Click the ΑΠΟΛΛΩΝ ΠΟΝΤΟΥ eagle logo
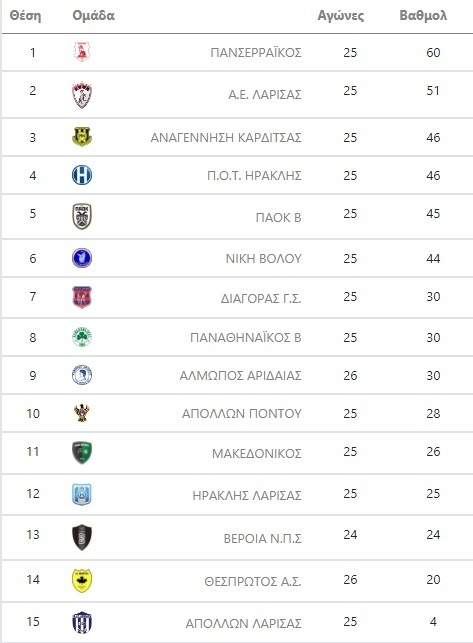This screenshot has width=473, height=643. pyautogui.click(x=82, y=413)
